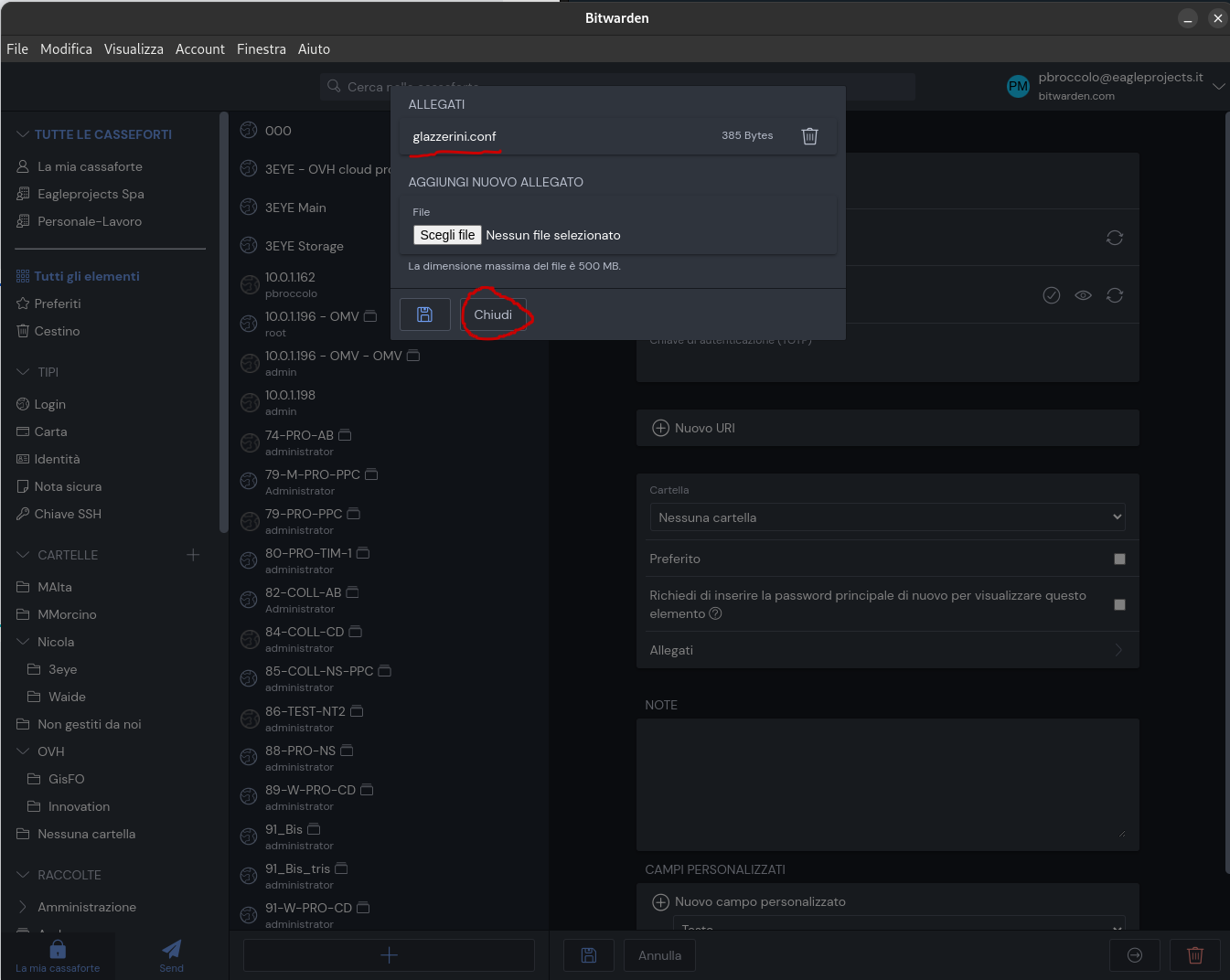Click the Chiudi button
This screenshot has width=1230, height=980.
(x=493, y=314)
